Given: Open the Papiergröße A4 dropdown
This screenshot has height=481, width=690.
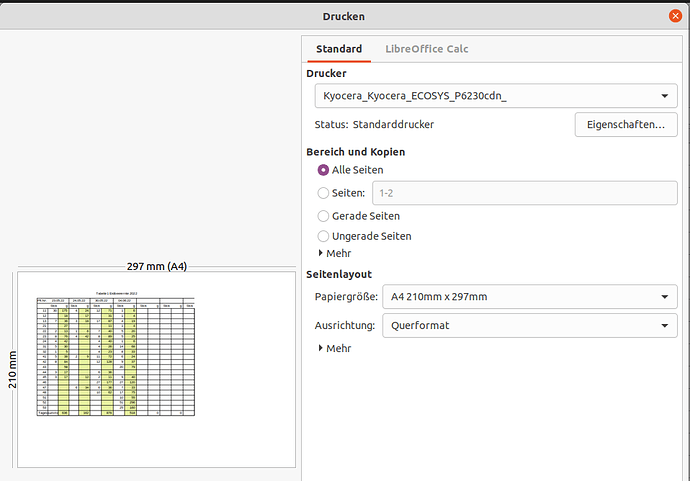Looking at the screenshot, I should click(530, 297).
